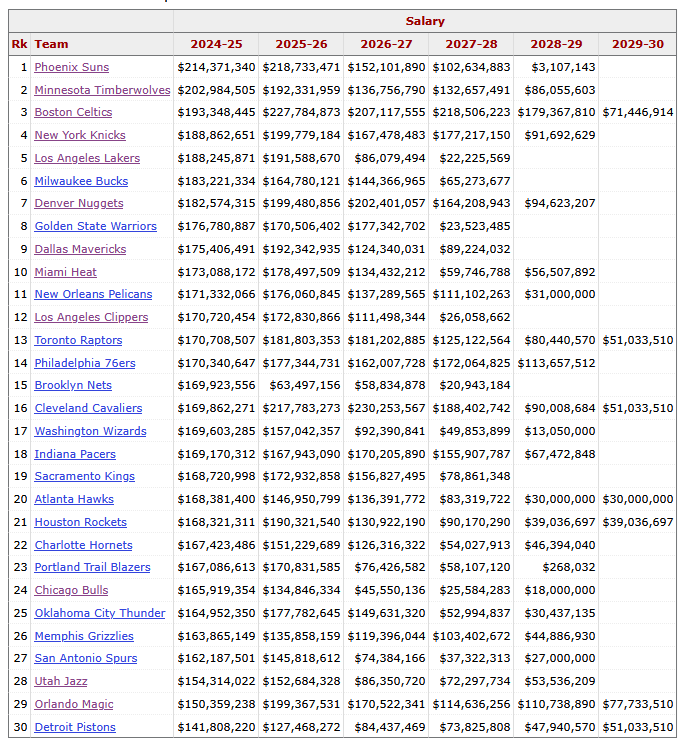Sort table by the Rk column header

(19, 44)
